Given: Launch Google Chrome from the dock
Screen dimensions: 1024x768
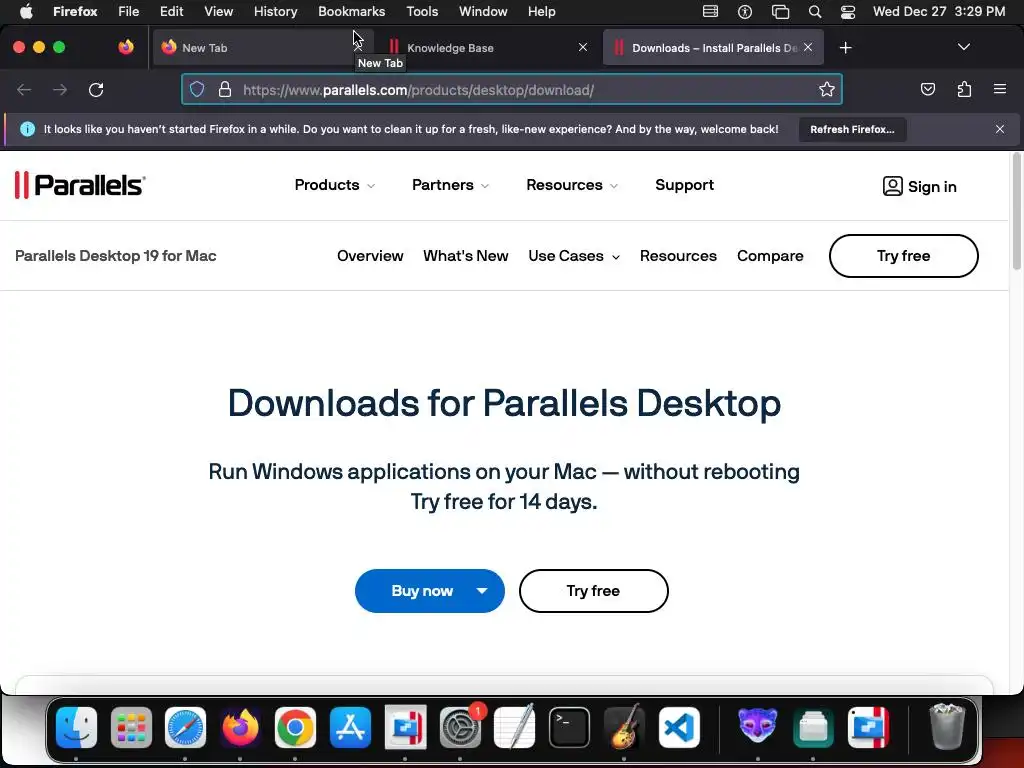Looking at the screenshot, I should [x=295, y=727].
